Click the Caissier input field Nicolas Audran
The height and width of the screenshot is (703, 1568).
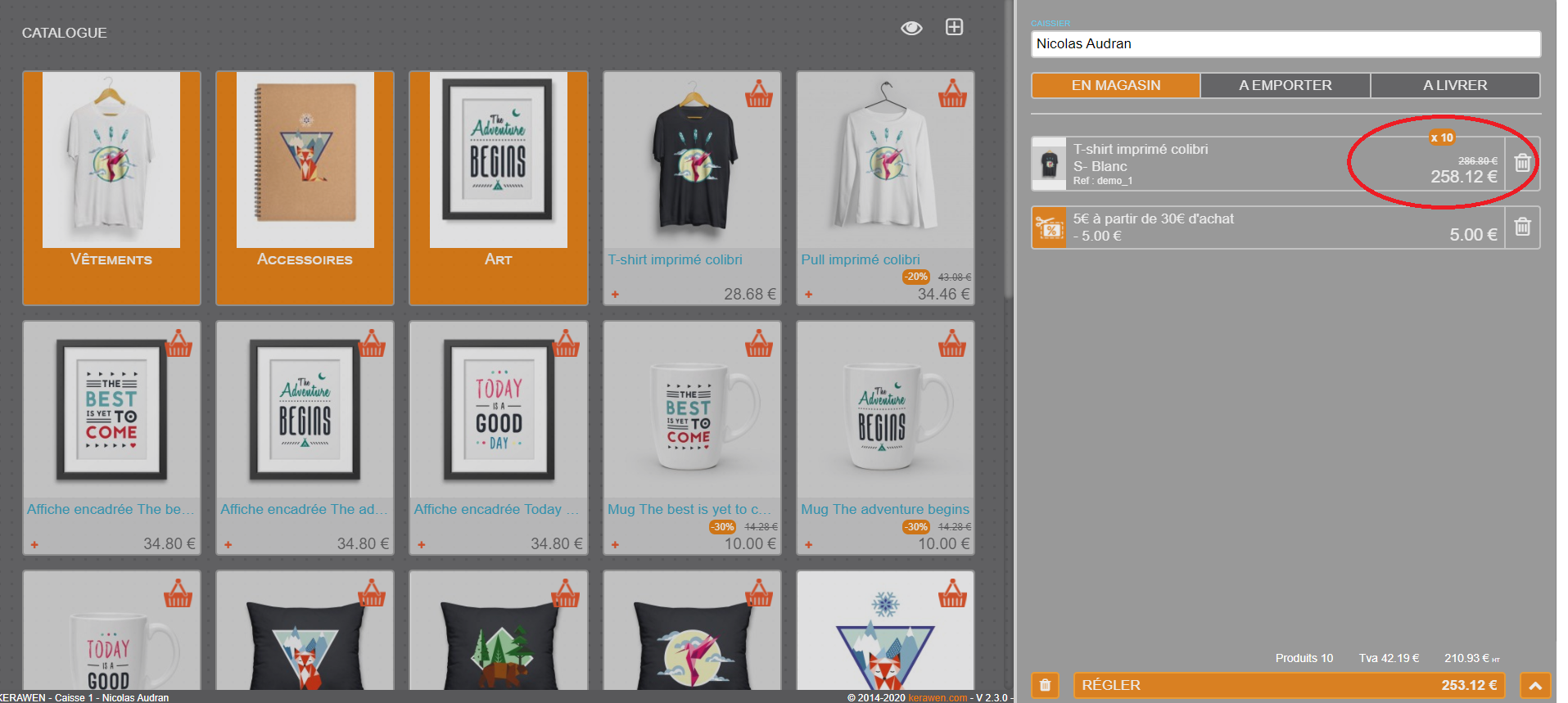click(1286, 44)
